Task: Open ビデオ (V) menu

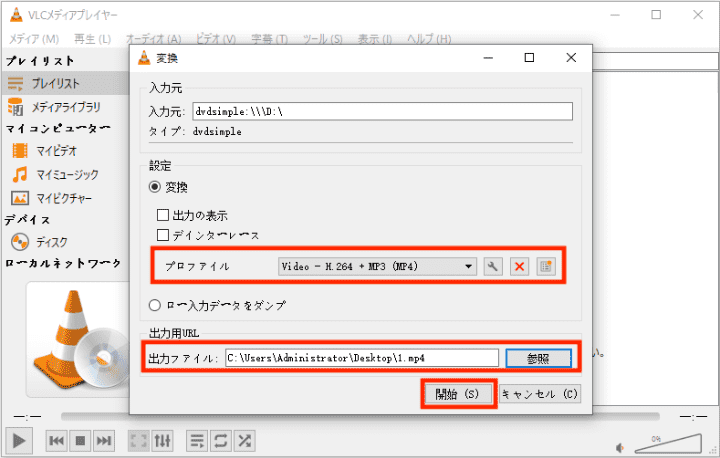Action: [216, 39]
